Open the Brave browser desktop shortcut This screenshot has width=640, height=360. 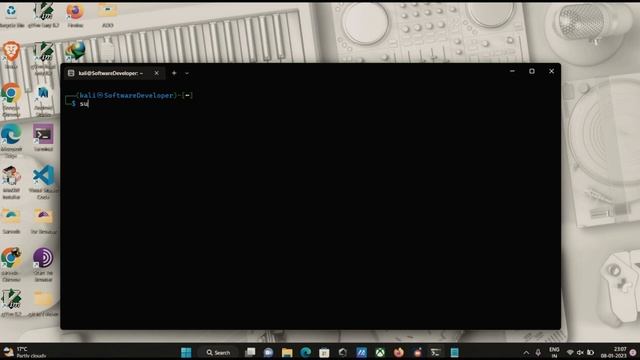[x=11, y=55]
